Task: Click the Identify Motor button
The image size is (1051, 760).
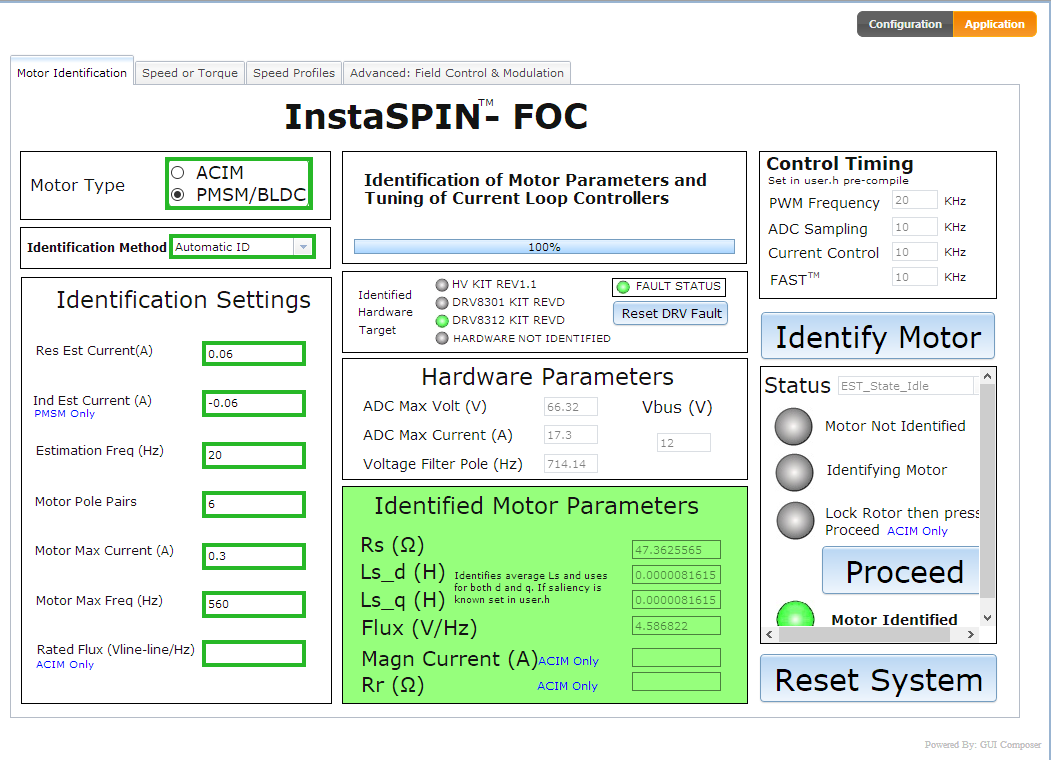Action: tap(877, 336)
